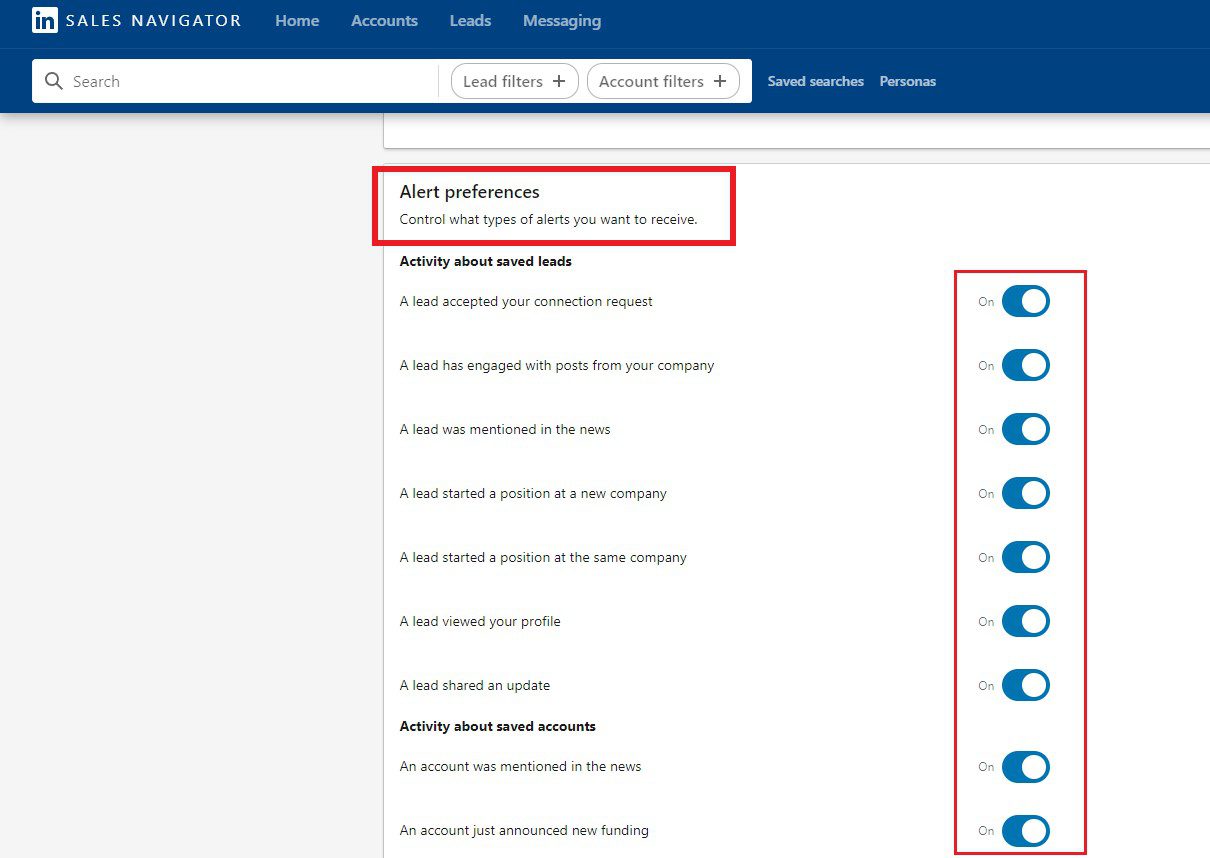
Task: Expand Account filters
Action: click(x=662, y=81)
